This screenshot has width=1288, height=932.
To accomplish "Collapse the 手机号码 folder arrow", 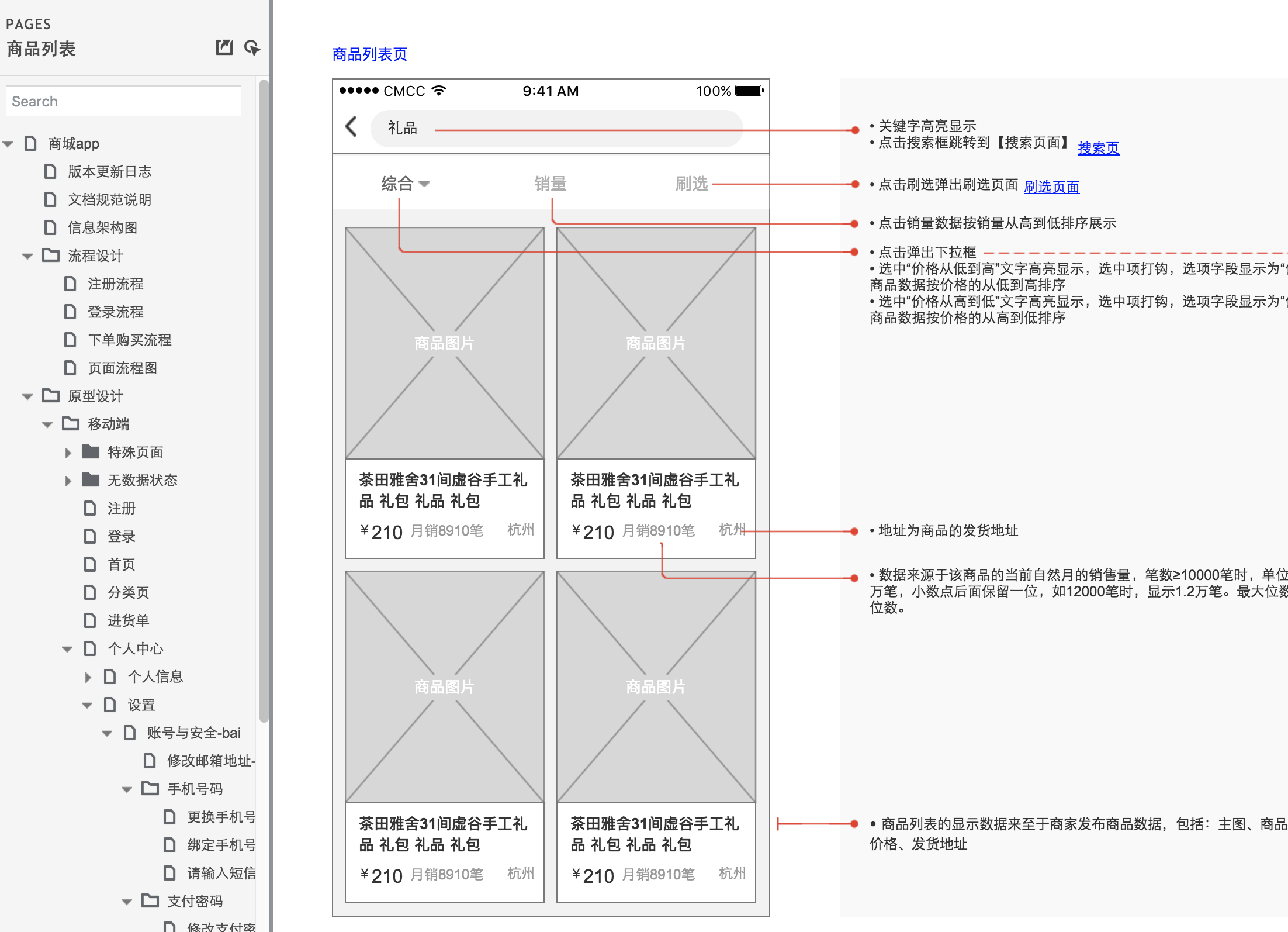I will 127,789.
